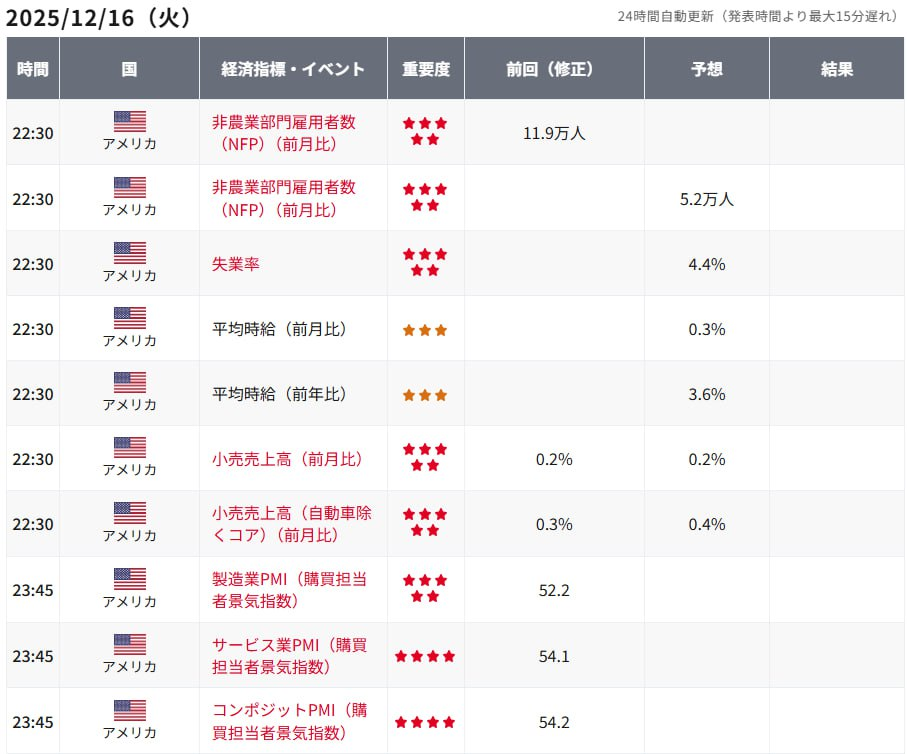Click the US flag in the コンポジットPMI row

pyautogui.click(x=129, y=709)
